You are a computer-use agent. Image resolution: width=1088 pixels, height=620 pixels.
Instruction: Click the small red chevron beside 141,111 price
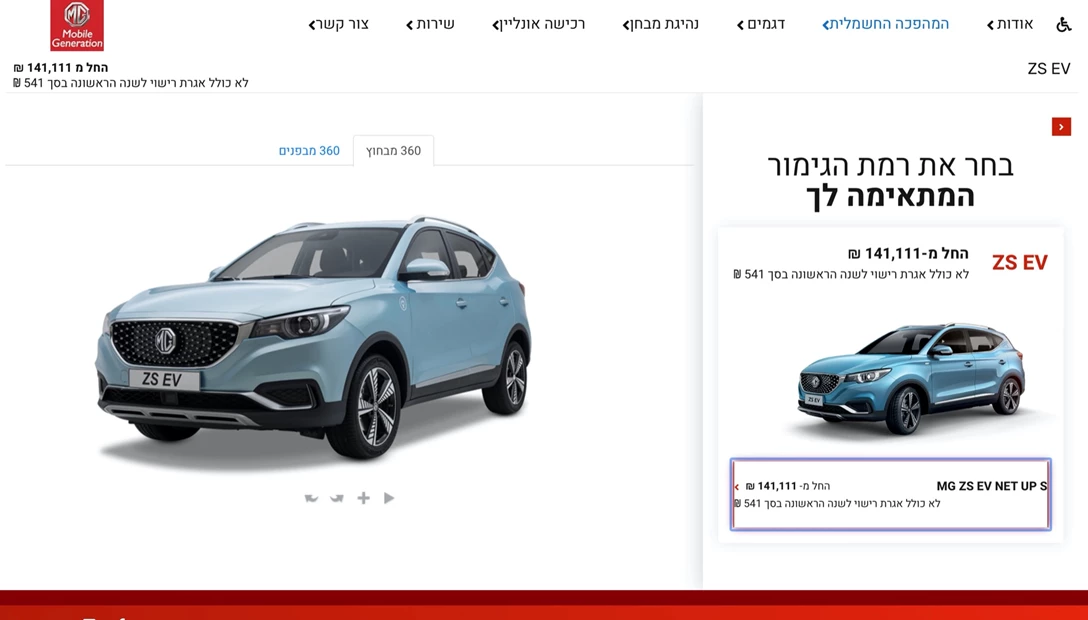pos(737,487)
